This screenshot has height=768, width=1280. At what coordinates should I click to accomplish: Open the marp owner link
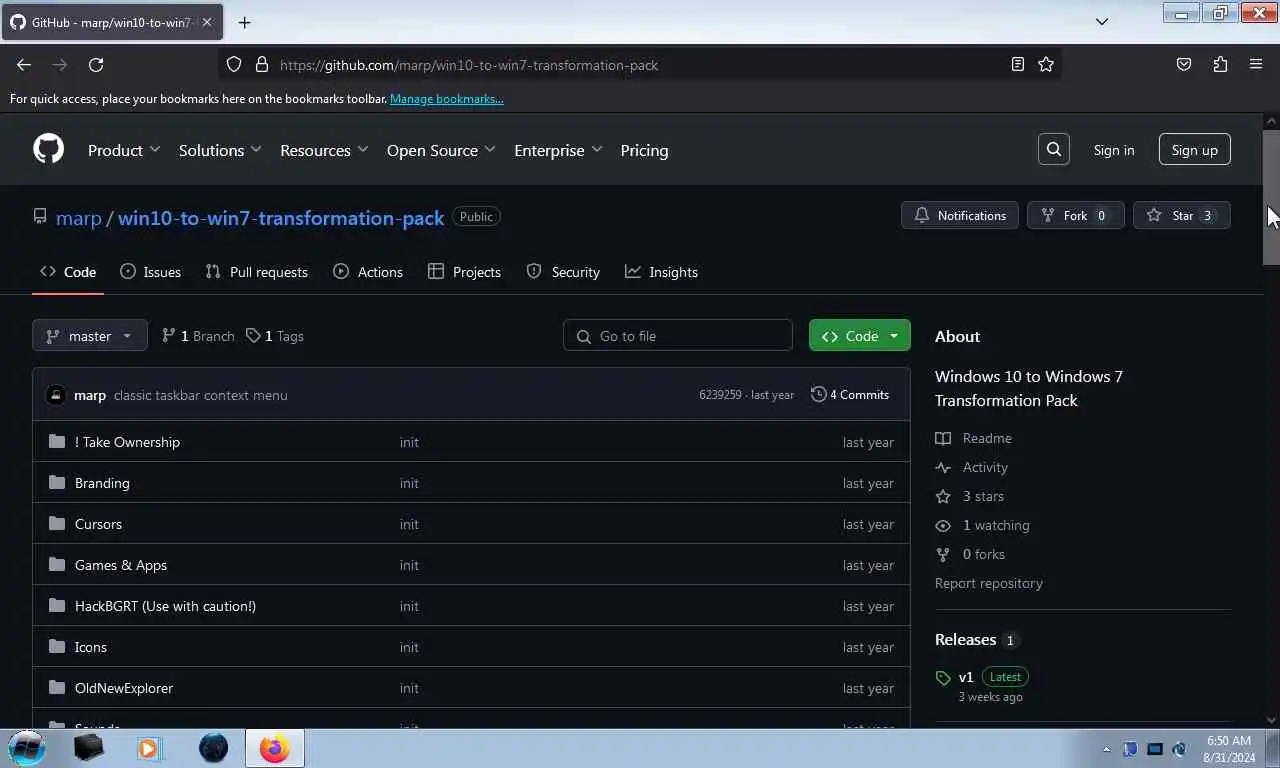point(79,218)
